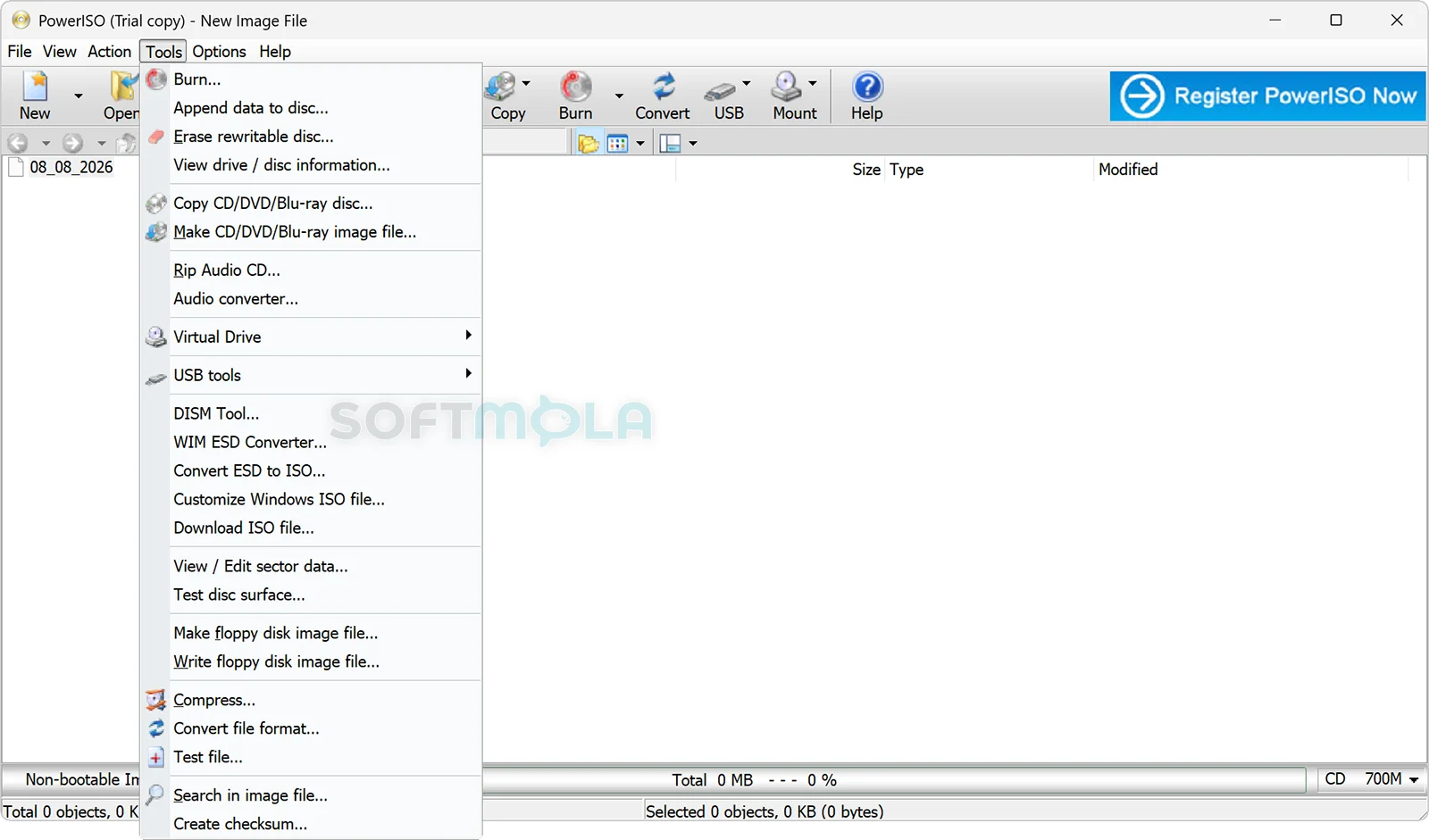
Task: Choose Audio converter...
Action: click(x=311, y=299)
